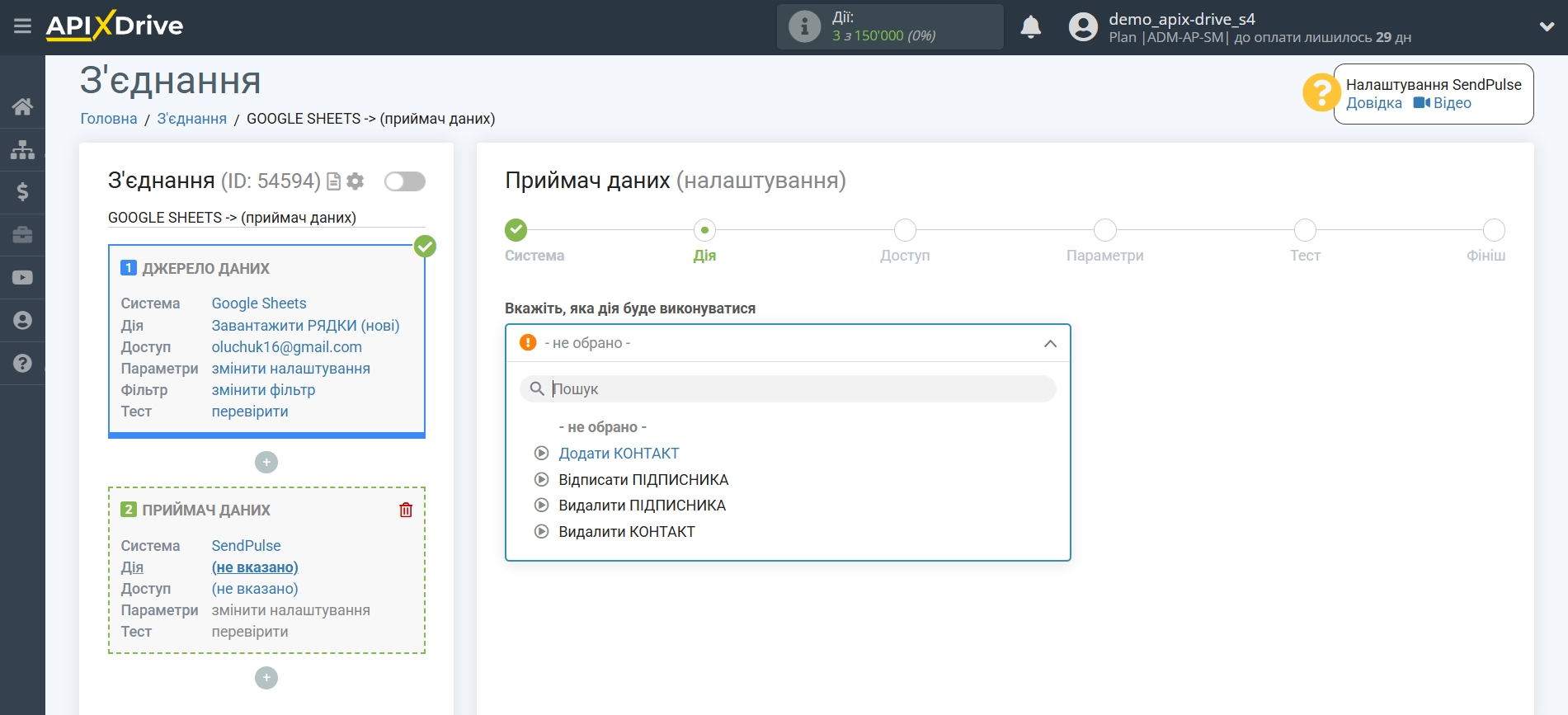Go to the Фініш step
1568x715 pixels.
[x=1494, y=230]
